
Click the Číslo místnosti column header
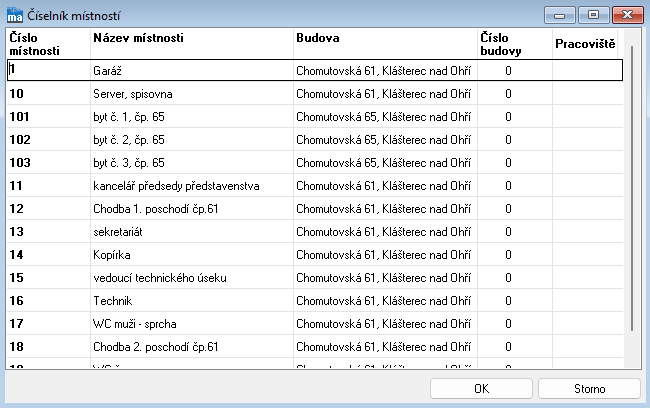pyautogui.click(x=49, y=44)
